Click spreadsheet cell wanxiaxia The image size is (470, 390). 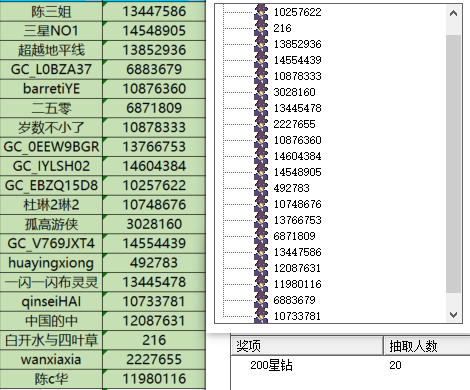[x=51, y=360]
